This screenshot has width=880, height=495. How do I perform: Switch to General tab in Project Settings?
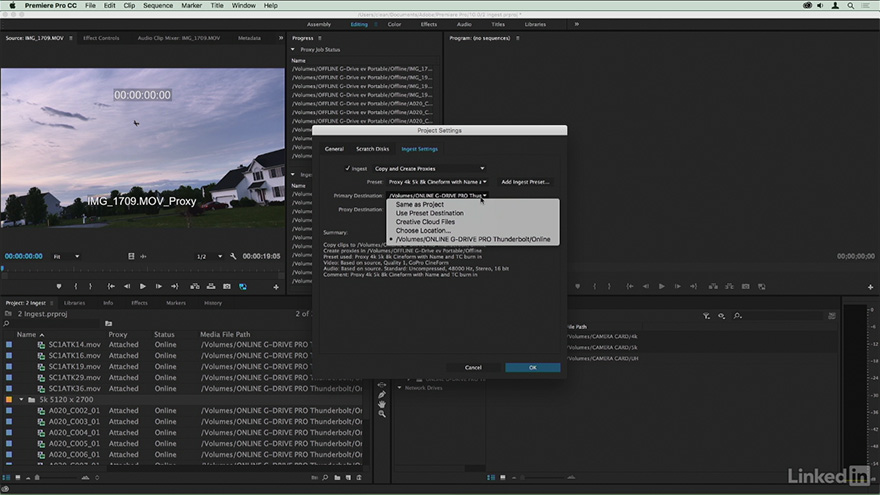click(x=334, y=149)
